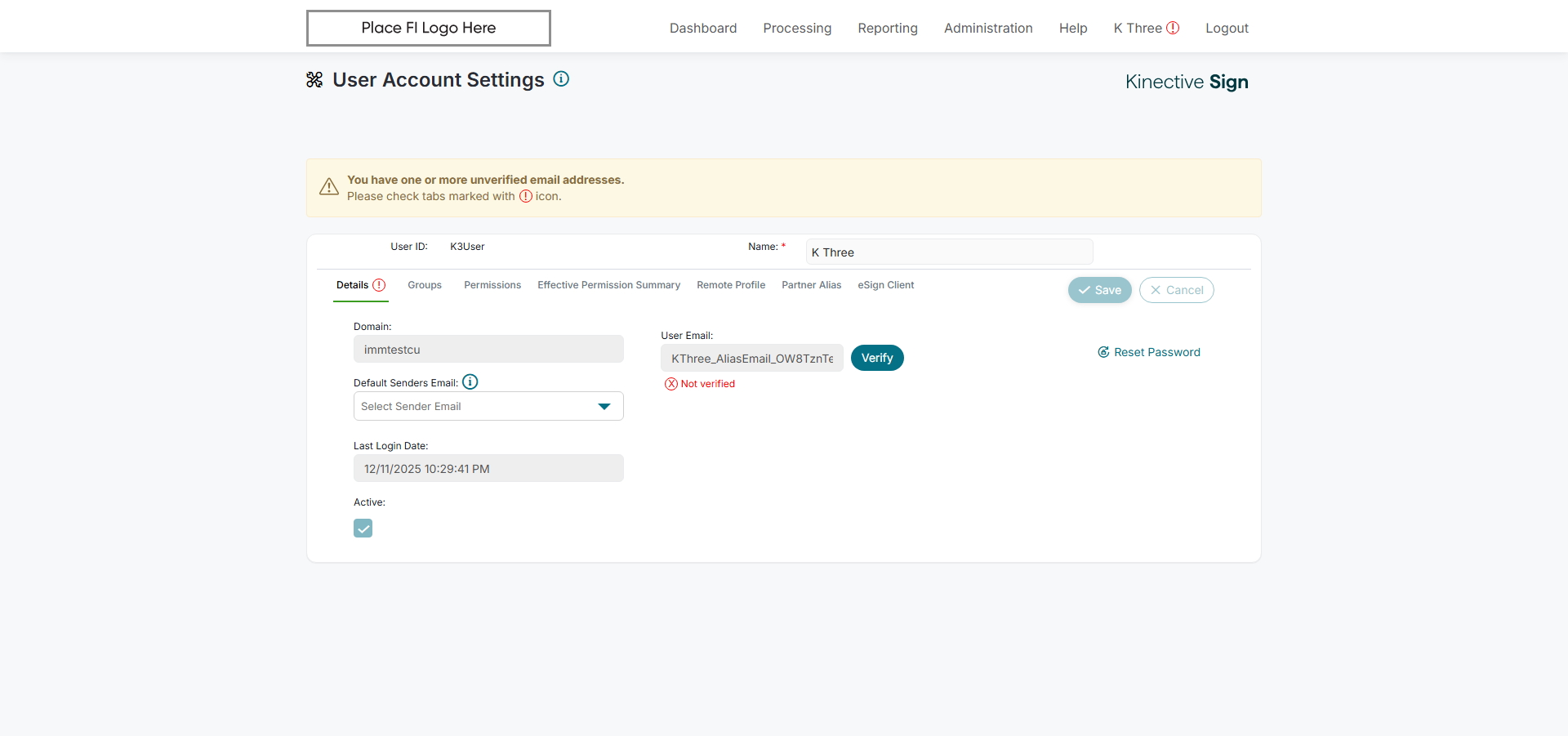Click the info icon beside User Account Settings
Screen dimensions: 1568x736
tap(561, 79)
